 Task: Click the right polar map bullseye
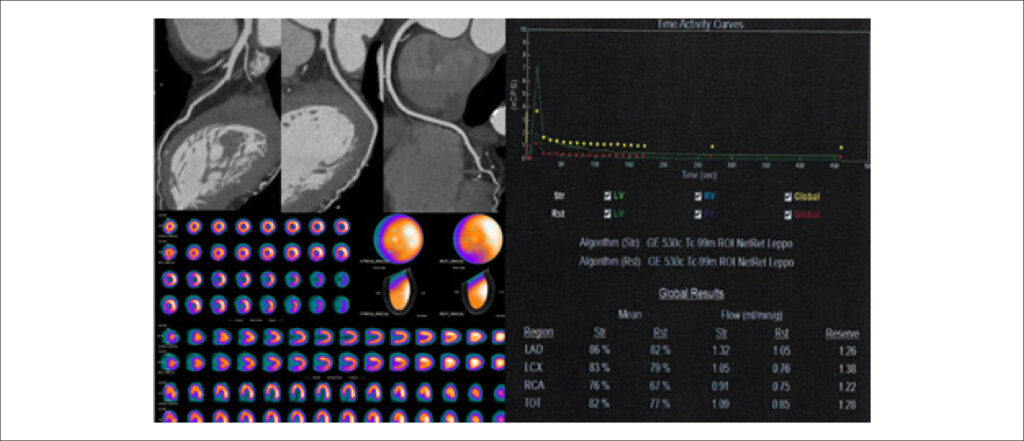click(x=479, y=237)
